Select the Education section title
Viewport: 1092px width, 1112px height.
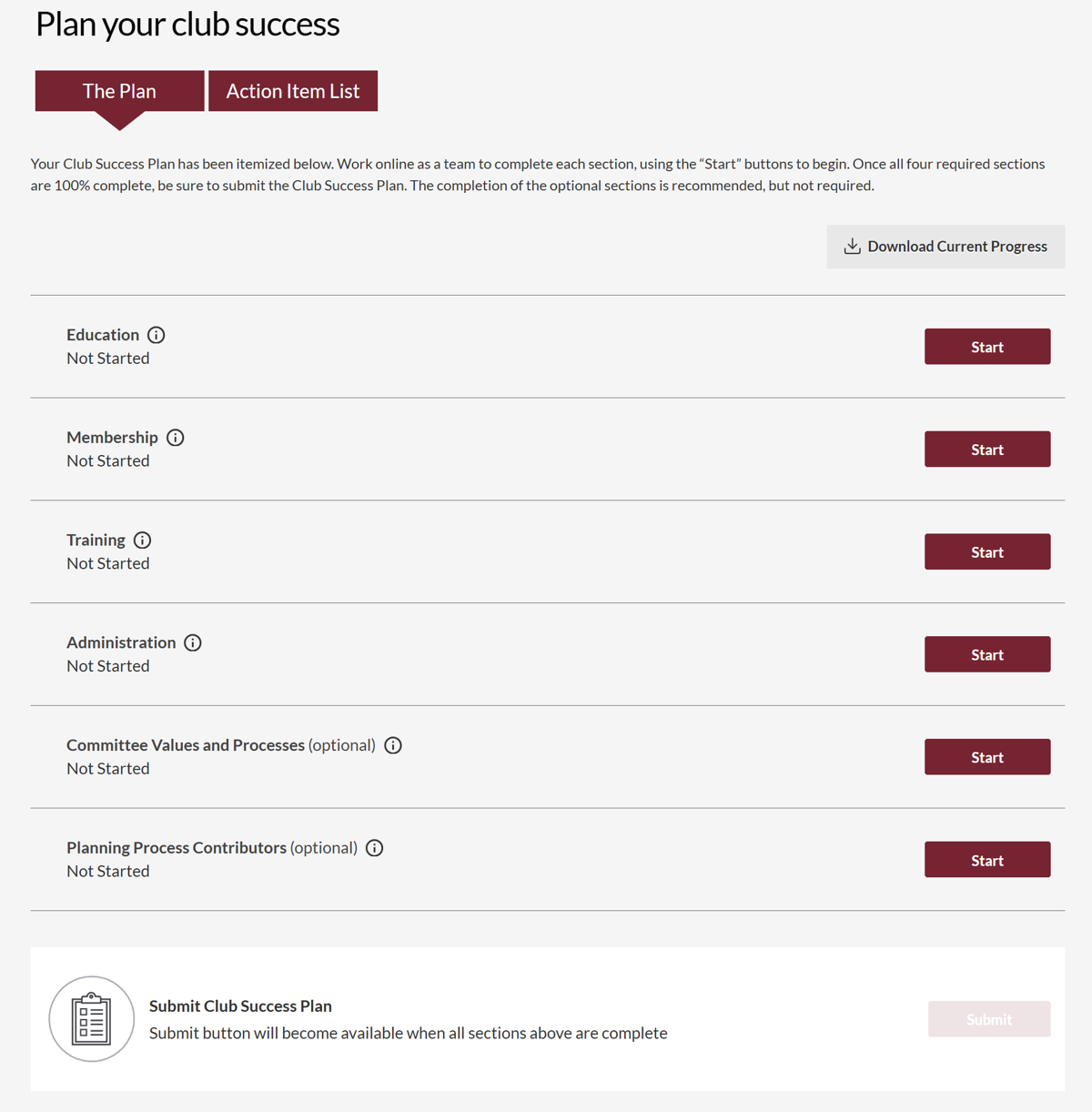point(103,335)
